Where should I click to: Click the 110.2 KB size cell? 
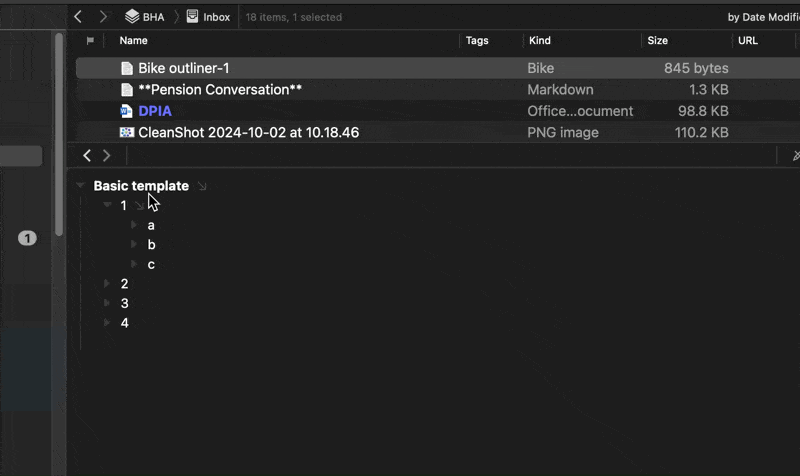point(702,132)
